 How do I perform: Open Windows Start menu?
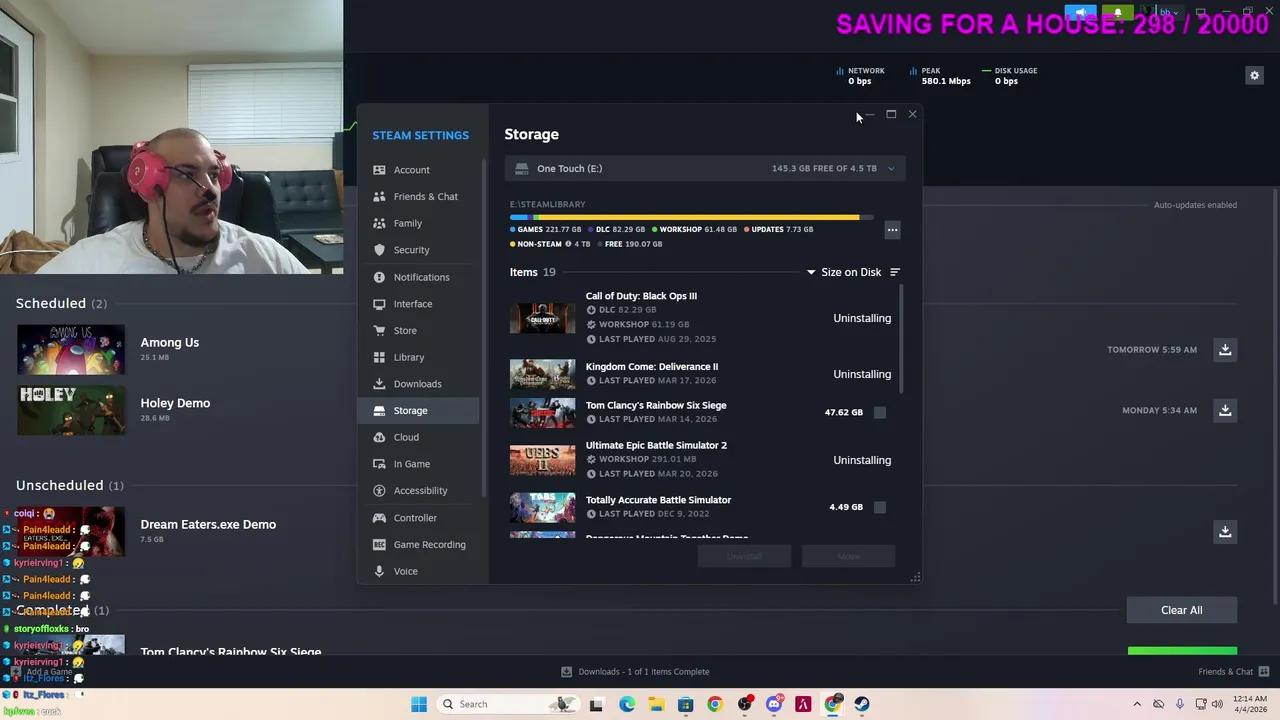419,704
